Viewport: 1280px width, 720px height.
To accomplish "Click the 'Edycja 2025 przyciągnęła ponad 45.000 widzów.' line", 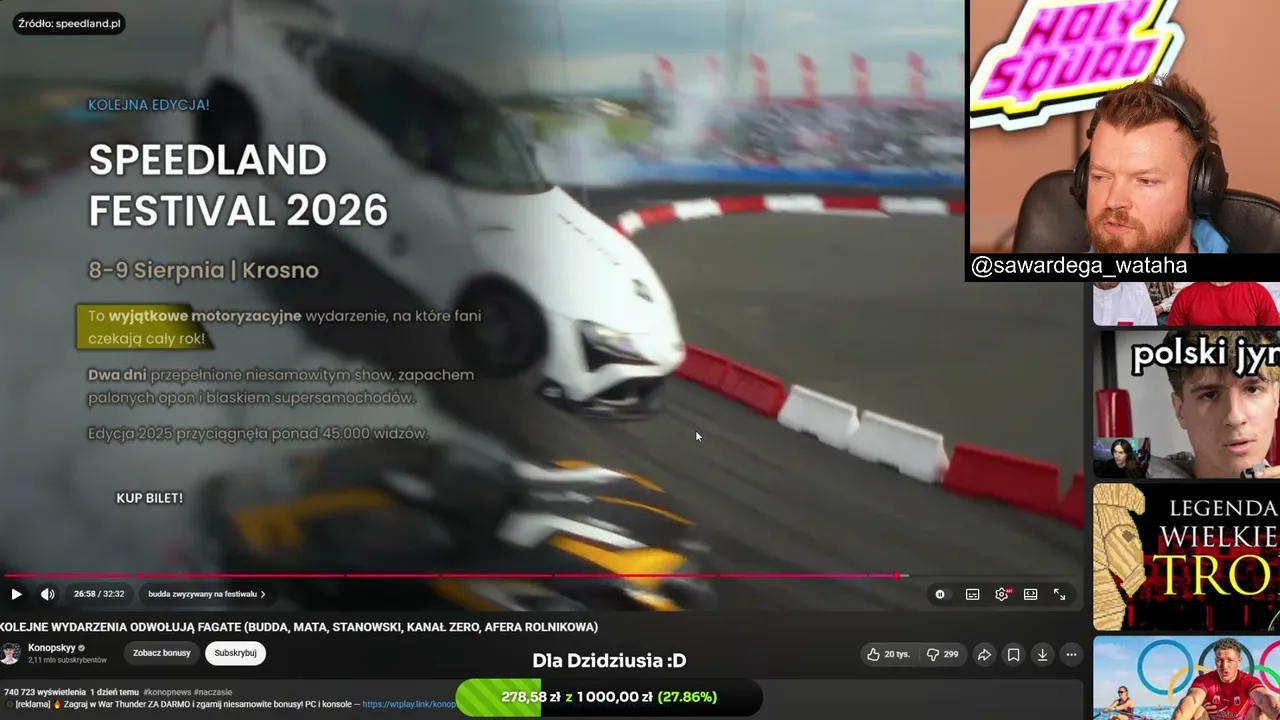I will click(258, 434).
